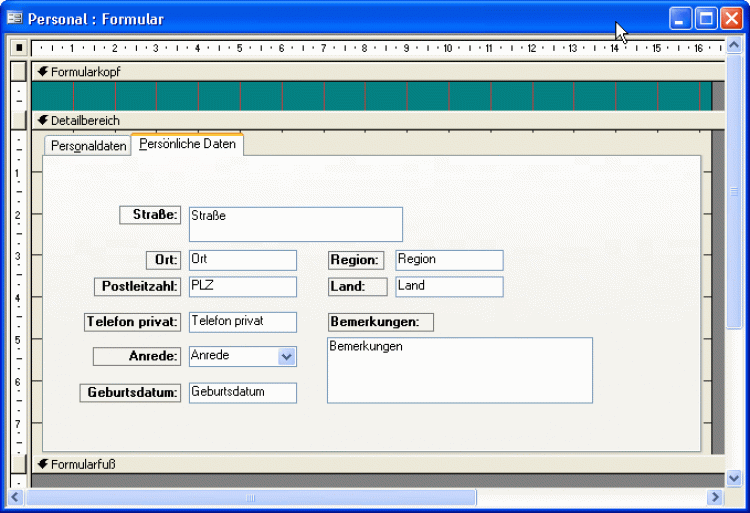Select the Persönliche Daten tab

click(x=187, y=145)
